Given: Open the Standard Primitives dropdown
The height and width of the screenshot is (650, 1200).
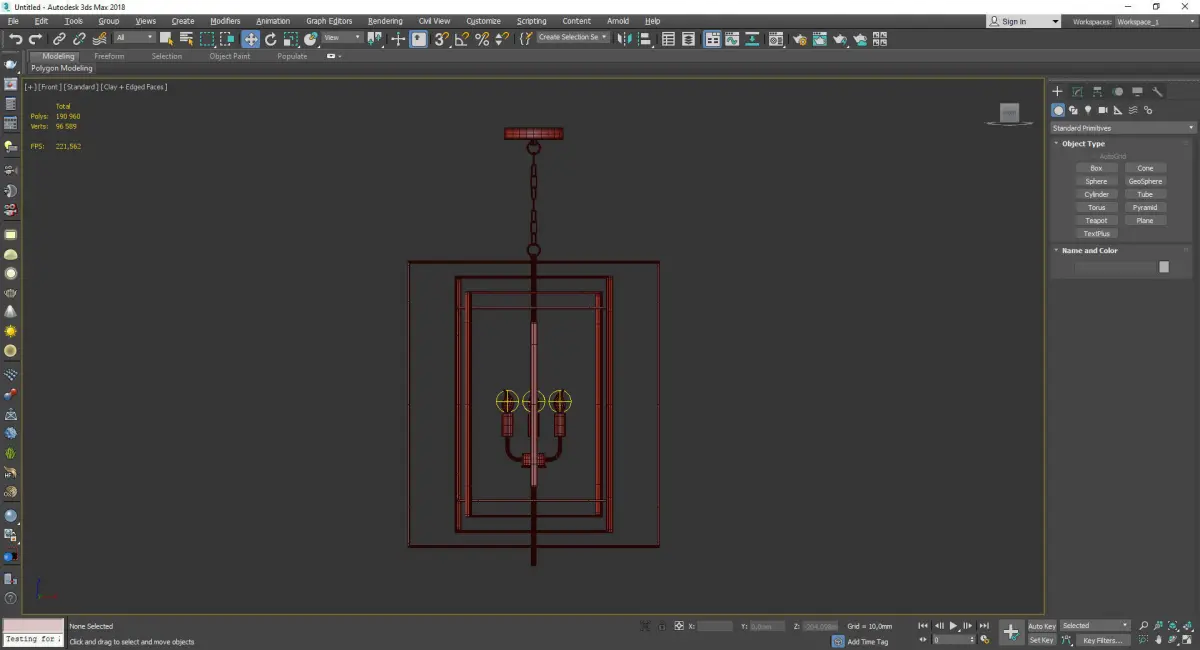Looking at the screenshot, I should coord(1123,128).
